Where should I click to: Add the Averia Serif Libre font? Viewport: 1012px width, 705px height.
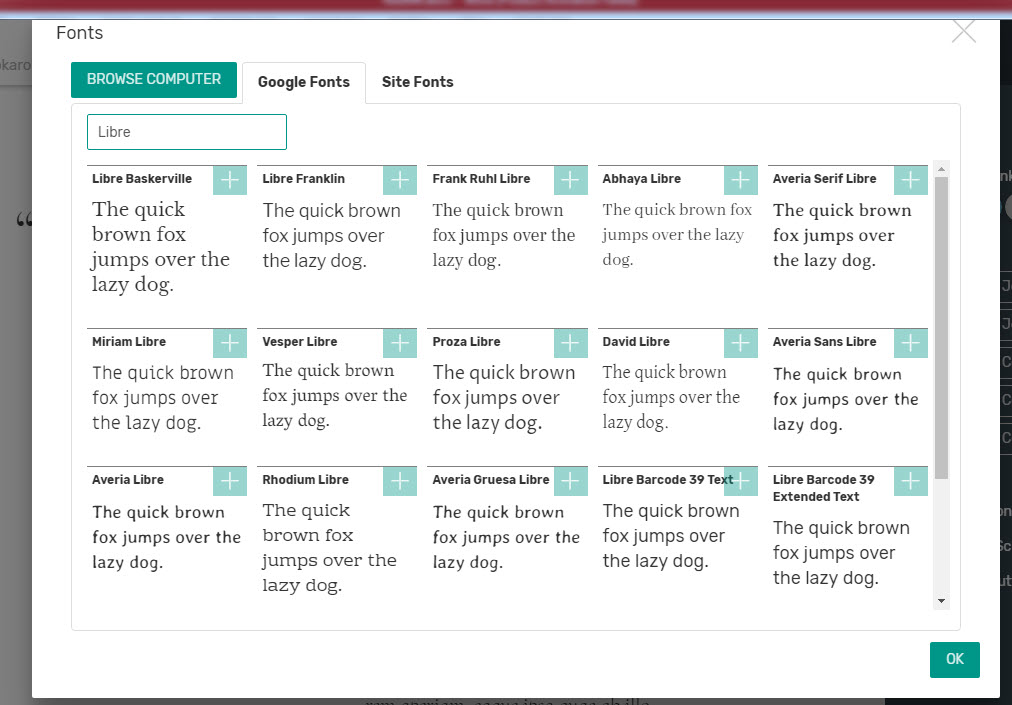pos(910,180)
